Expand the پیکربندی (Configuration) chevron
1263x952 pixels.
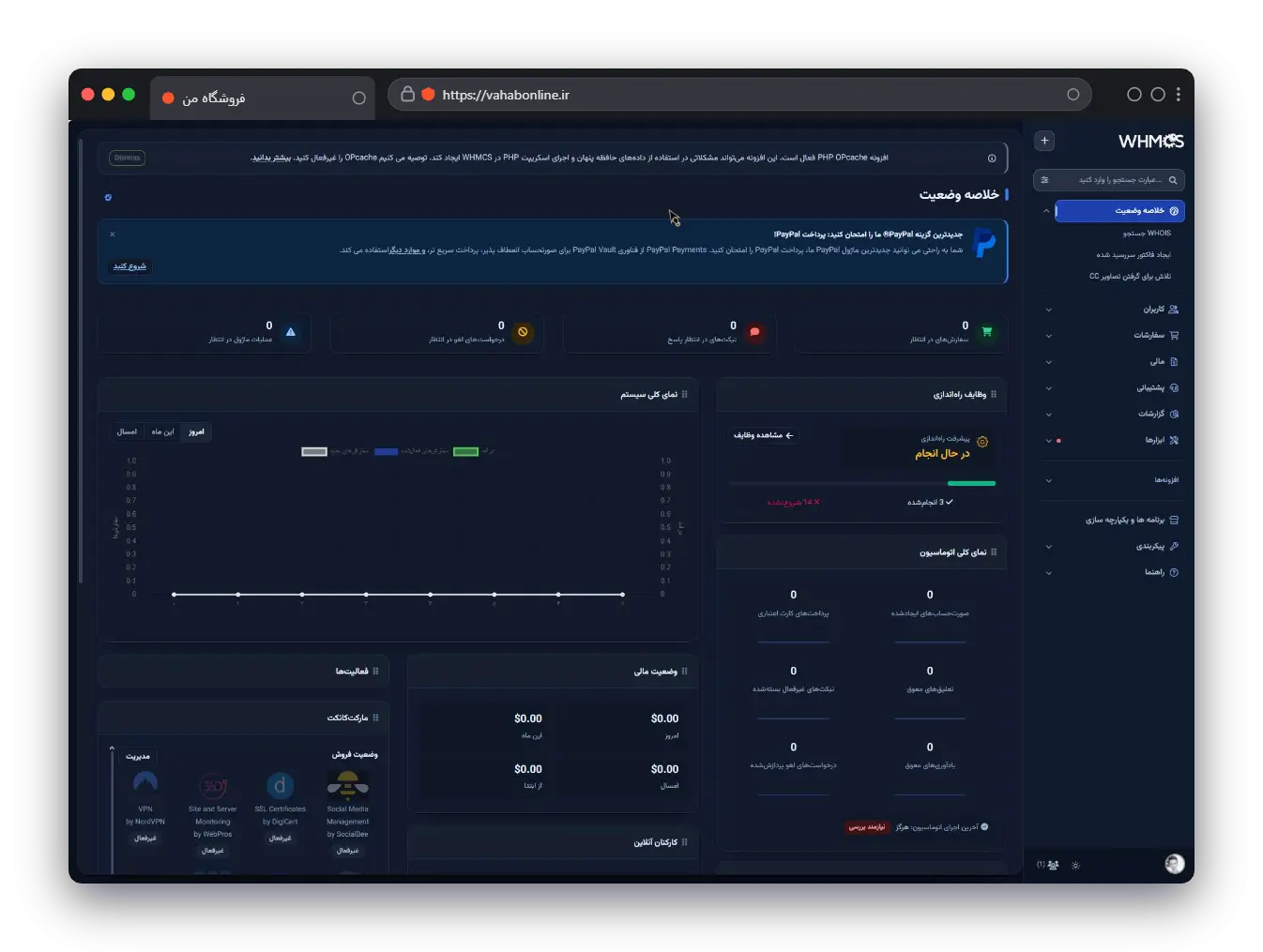1049,547
